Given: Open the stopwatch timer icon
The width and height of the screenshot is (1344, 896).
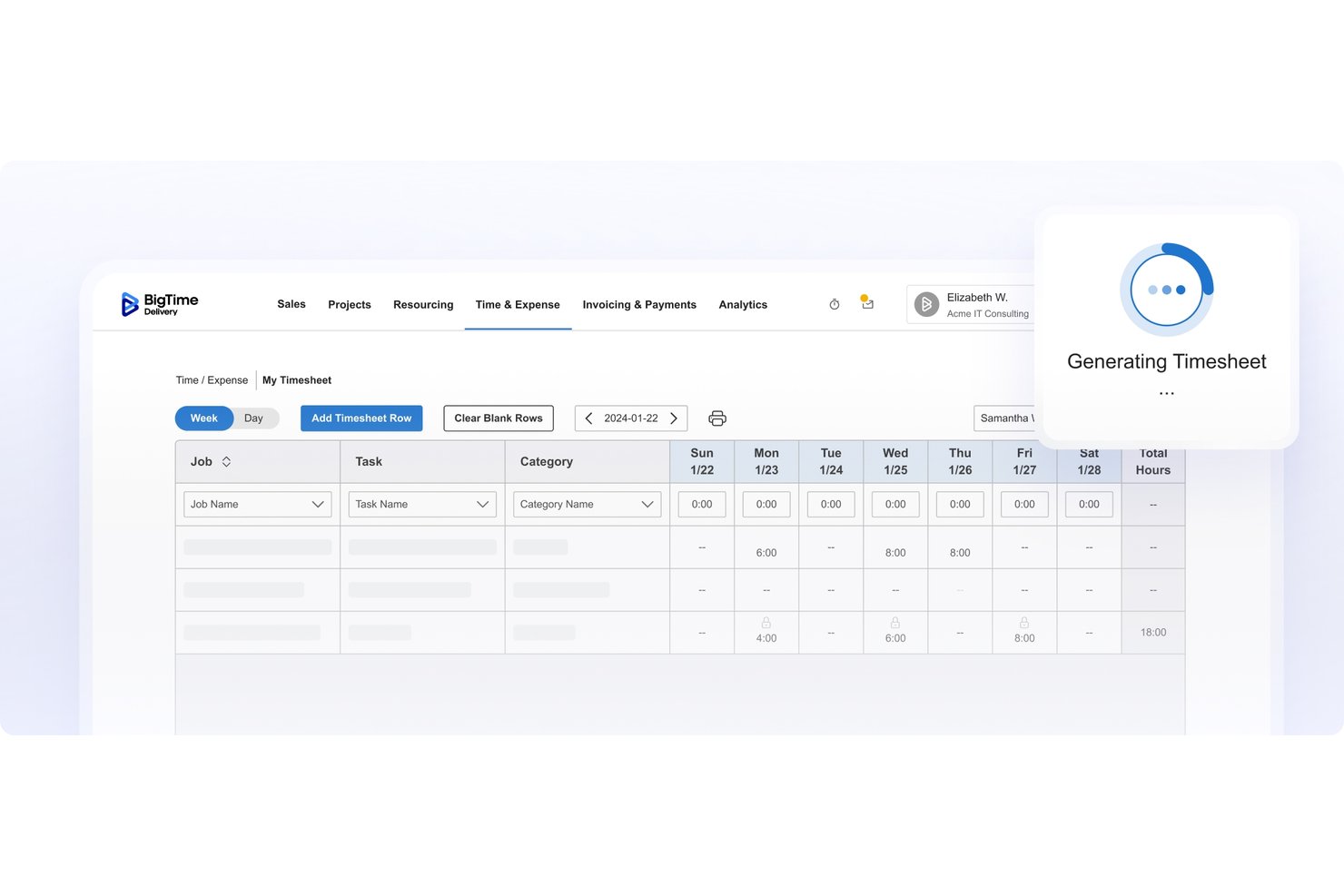Looking at the screenshot, I should pyautogui.click(x=835, y=304).
